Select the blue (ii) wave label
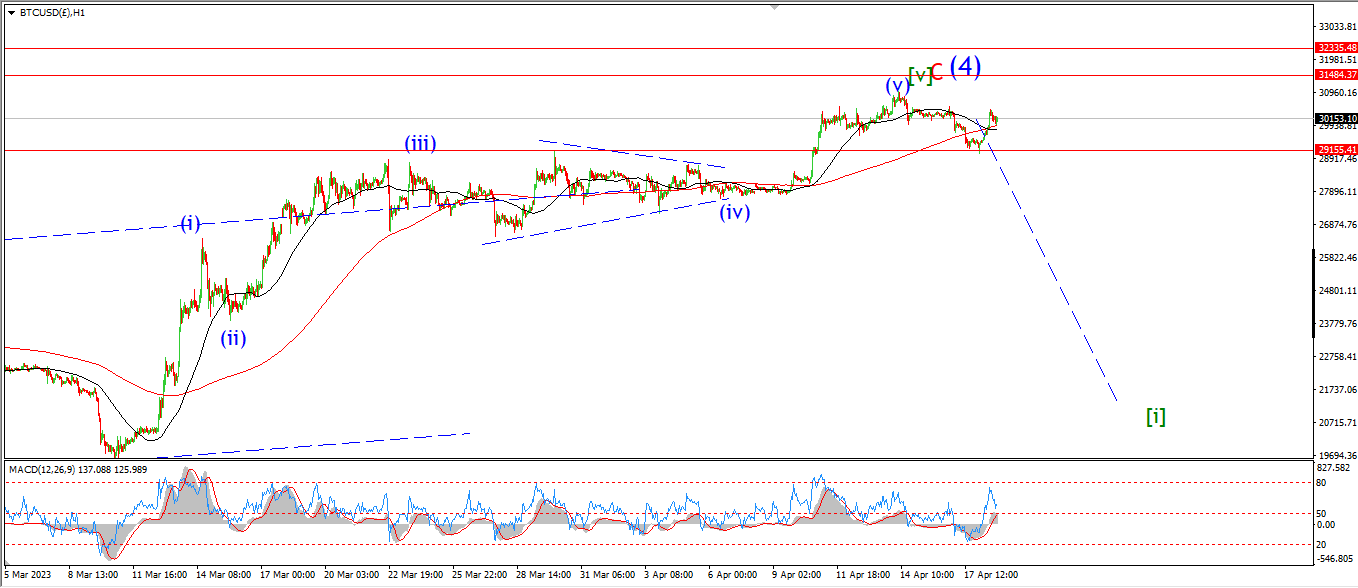 tap(233, 338)
